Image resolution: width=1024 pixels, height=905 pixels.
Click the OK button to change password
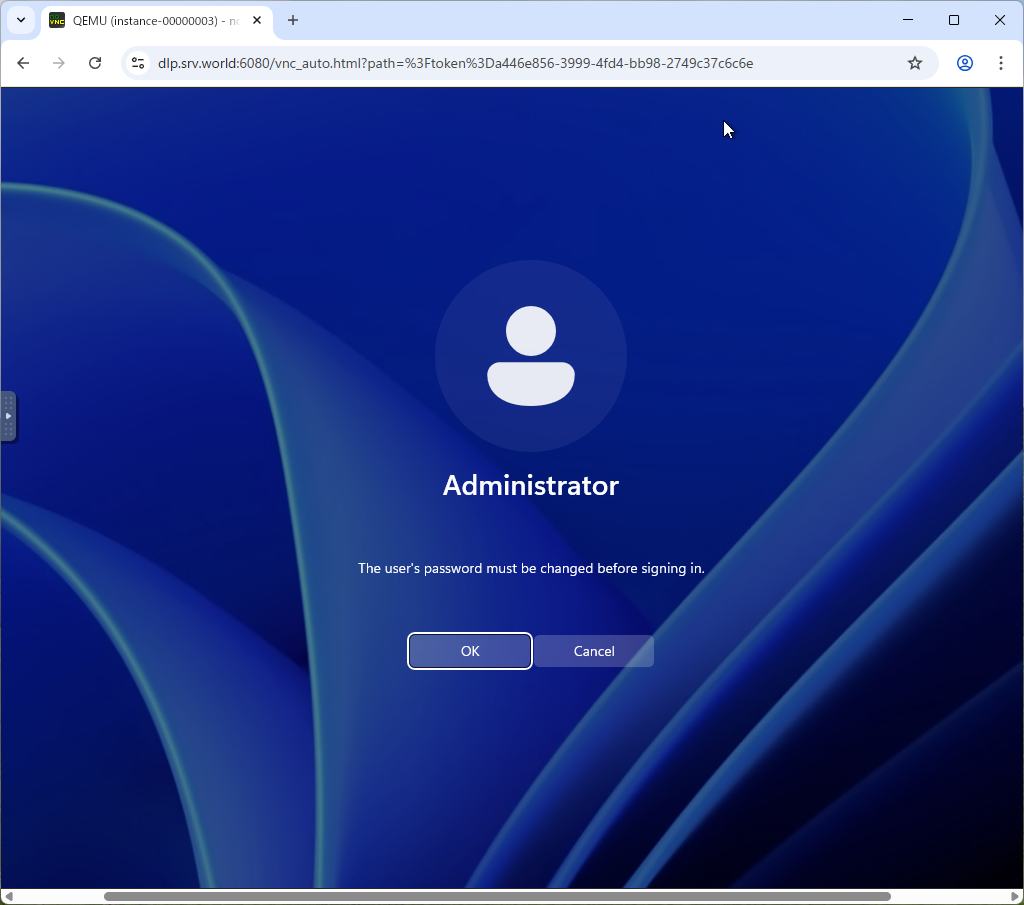tap(469, 651)
